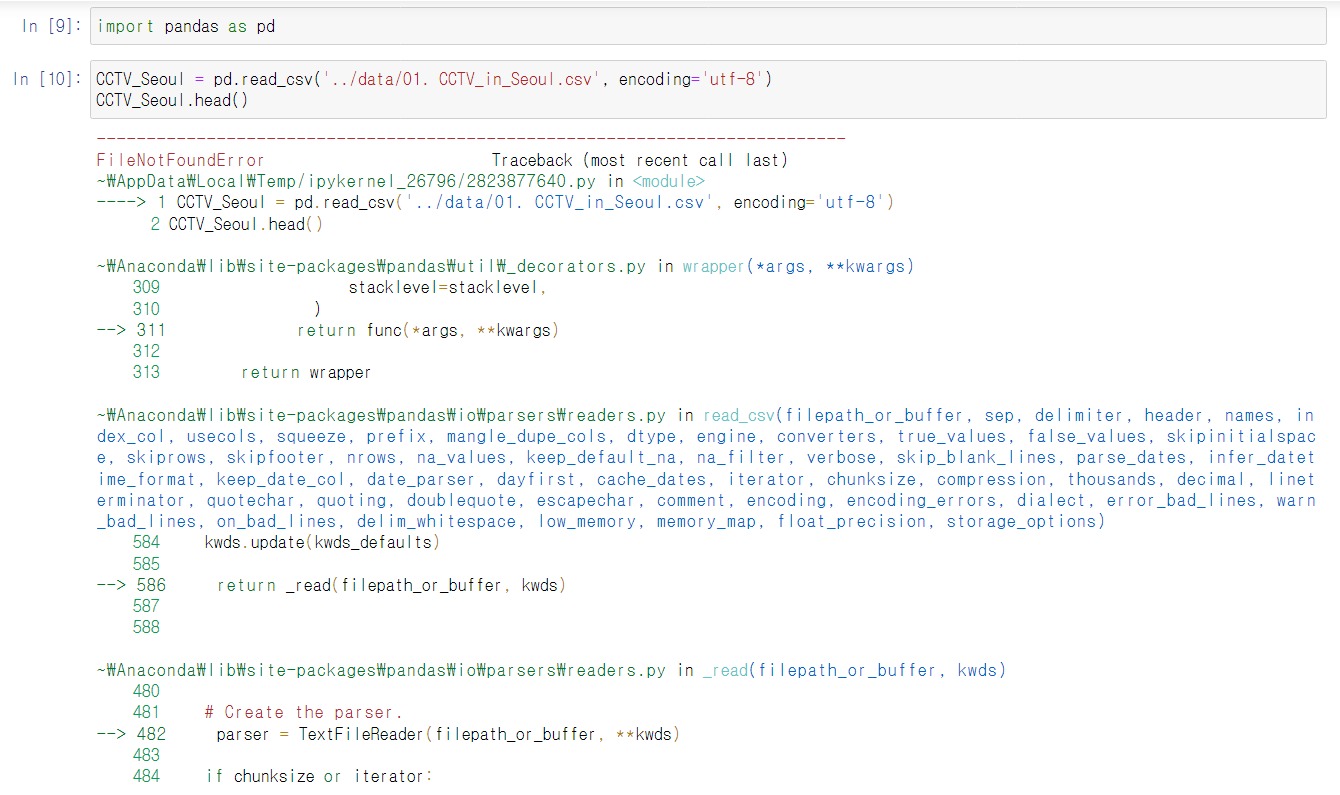The height and width of the screenshot is (795, 1340).
Task: Click arrow line '--> 311 return func(*args, **kwargs)'
Action: [x=327, y=330]
